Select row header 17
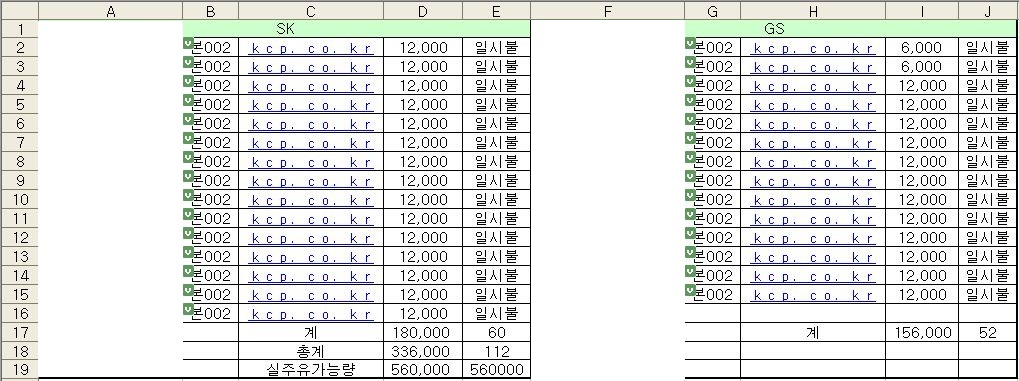Image resolution: width=1019 pixels, height=381 pixels. (19, 332)
